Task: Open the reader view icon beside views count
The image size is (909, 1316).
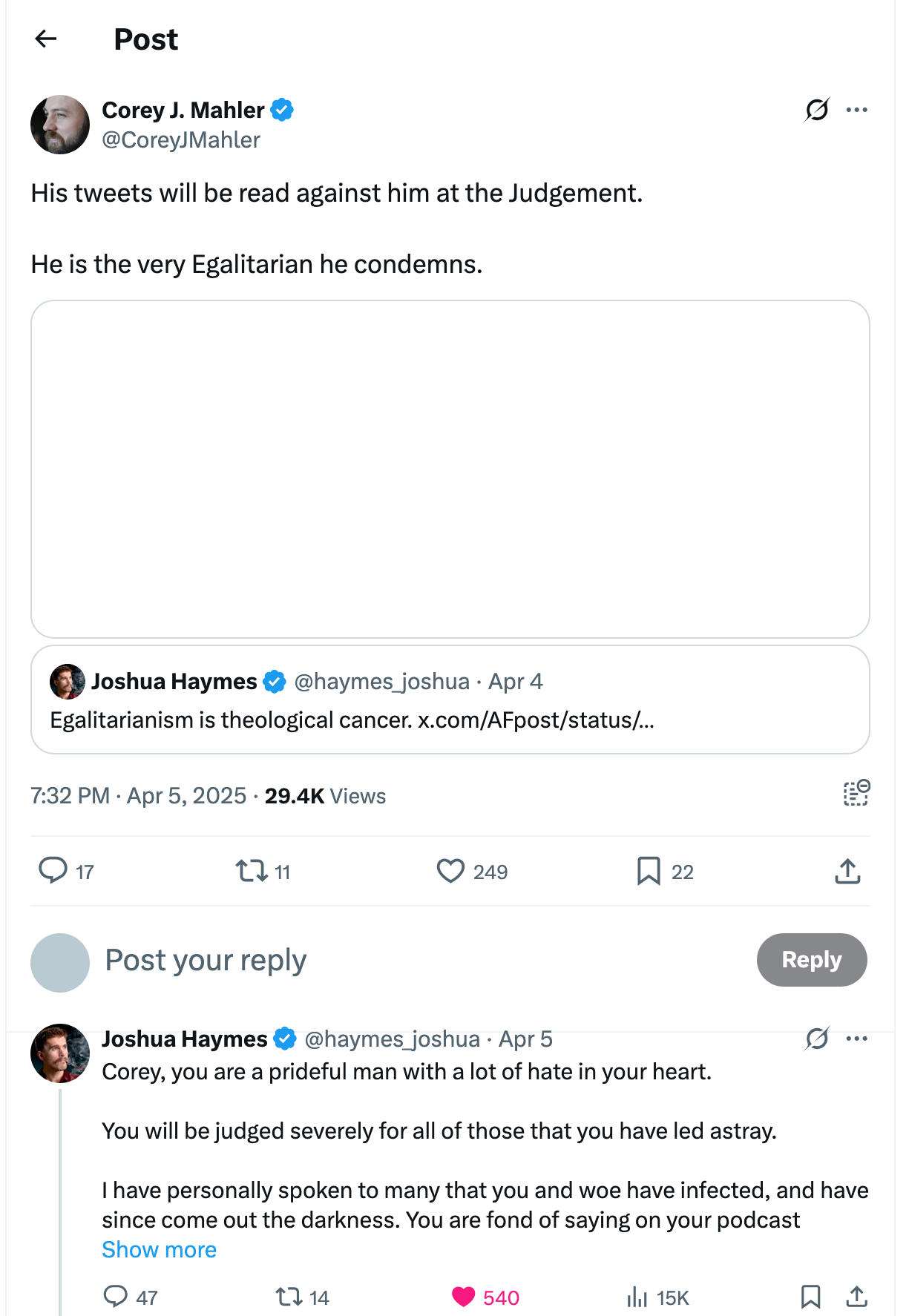Action: coord(856,793)
